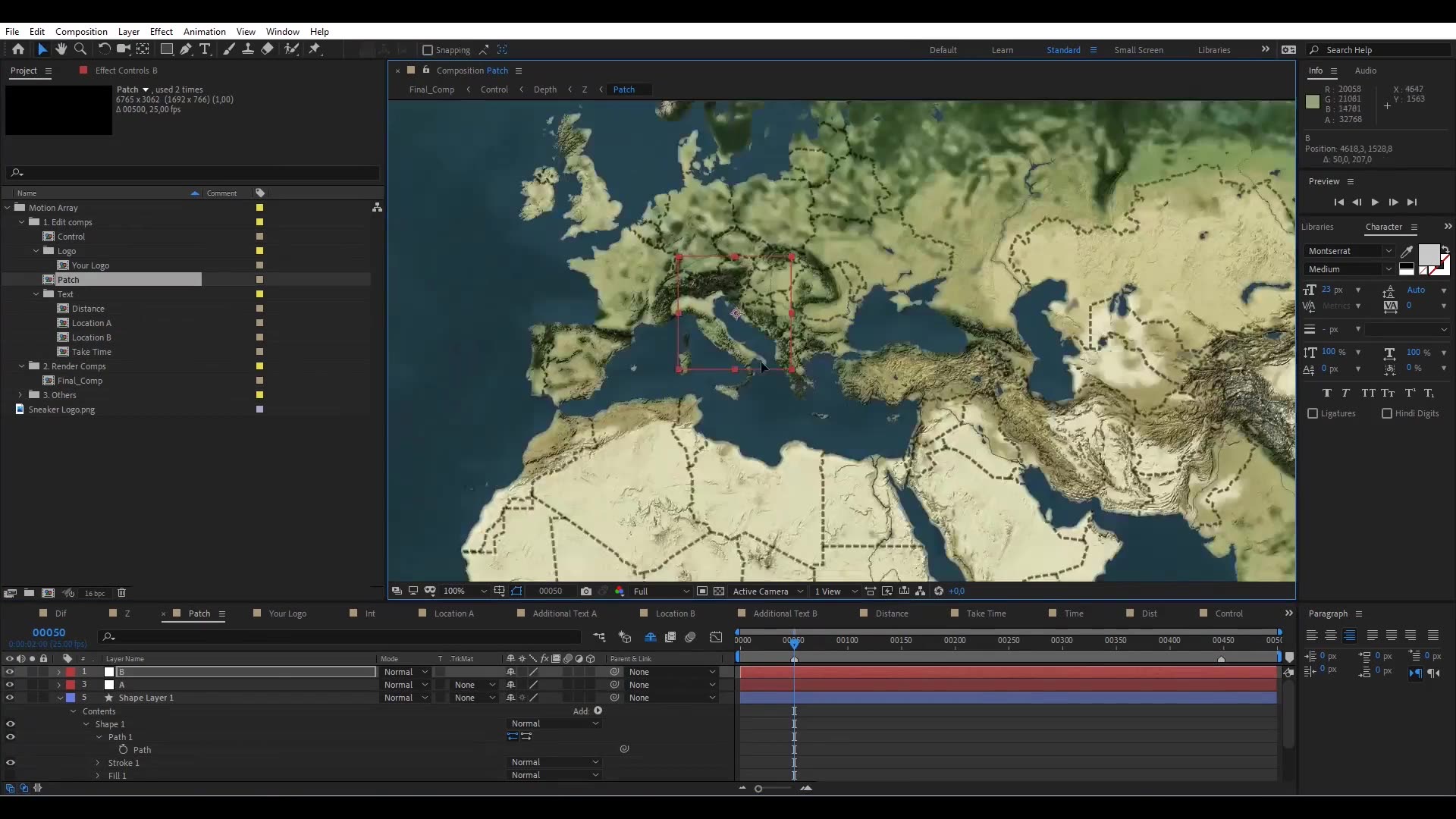Enable the Snapping checkbox
This screenshot has width=1456, height=819.
tap(428, 50)
